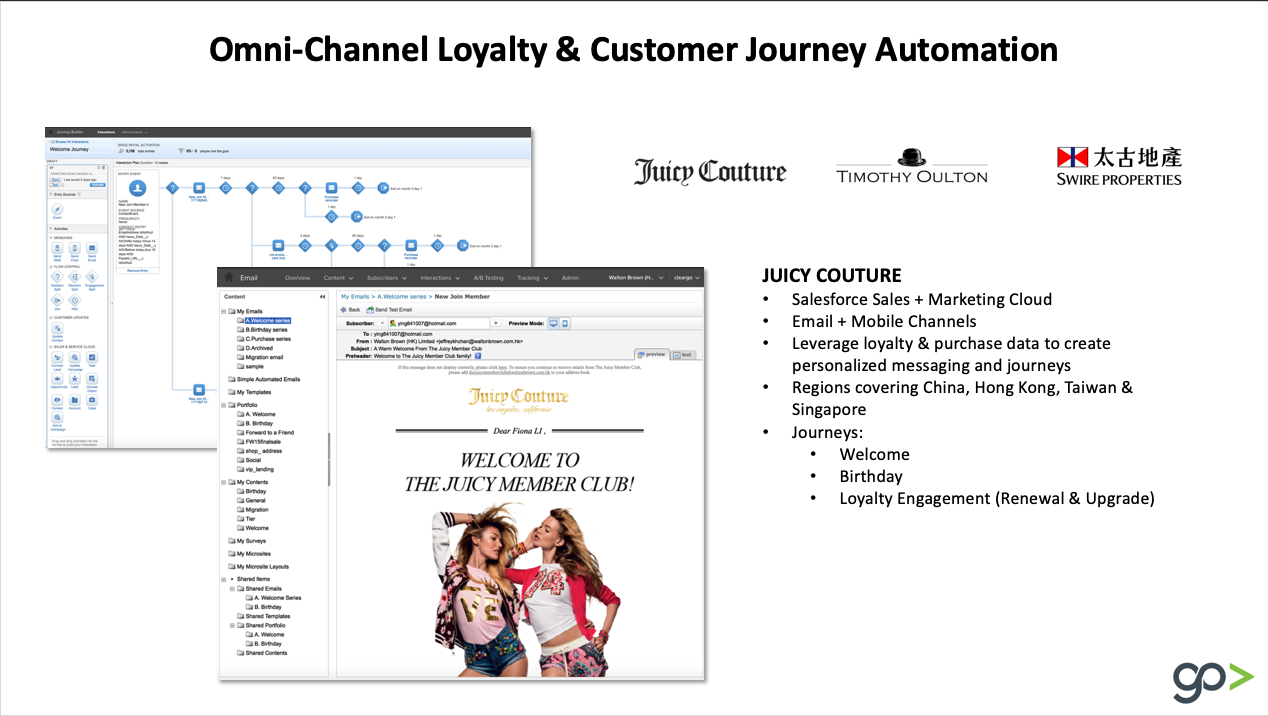Click the subscriber email field
This screenshot has width=1268, height=716.
coord(439,323)
